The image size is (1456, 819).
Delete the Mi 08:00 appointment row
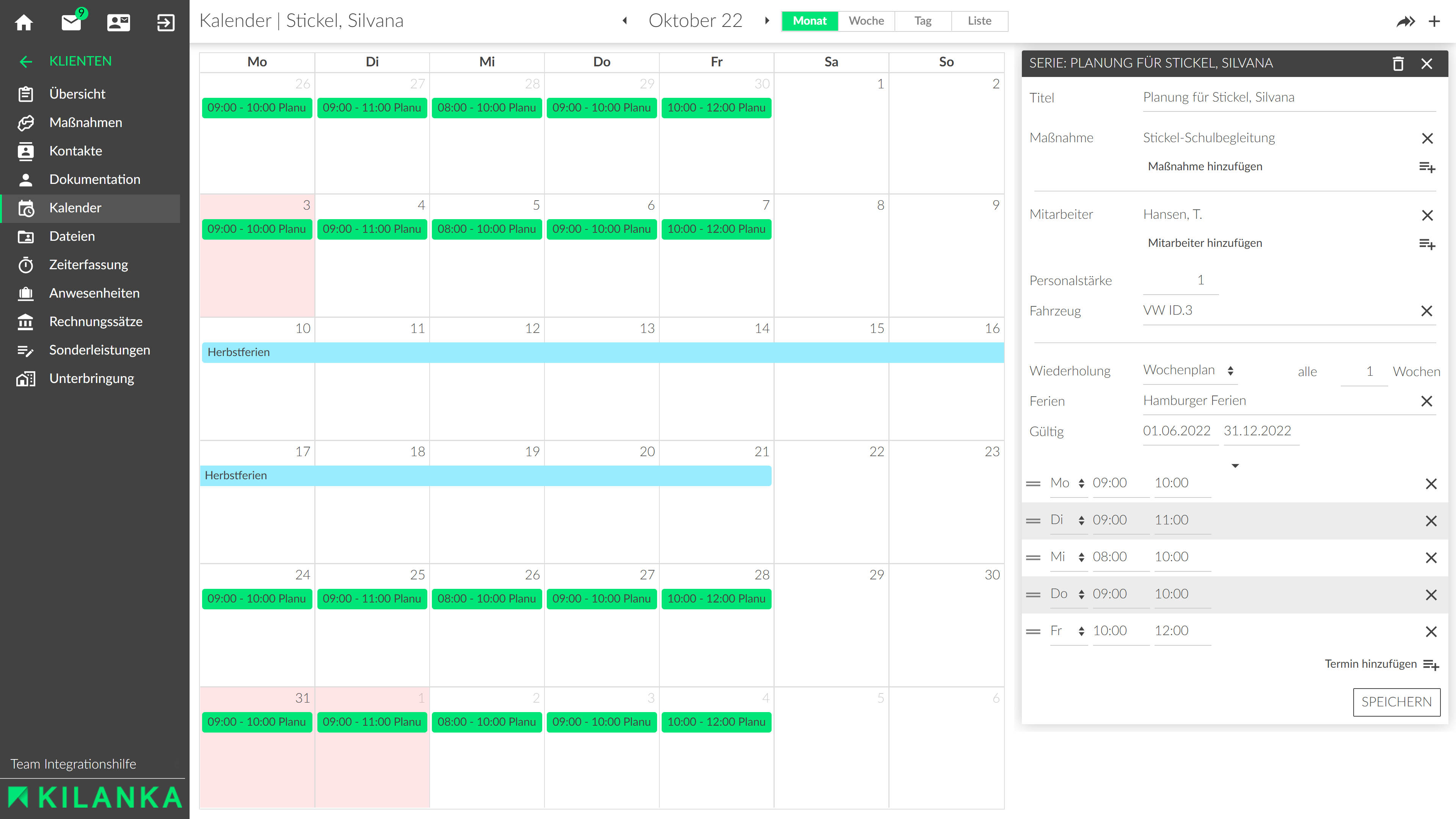(x=1431, y=558)
